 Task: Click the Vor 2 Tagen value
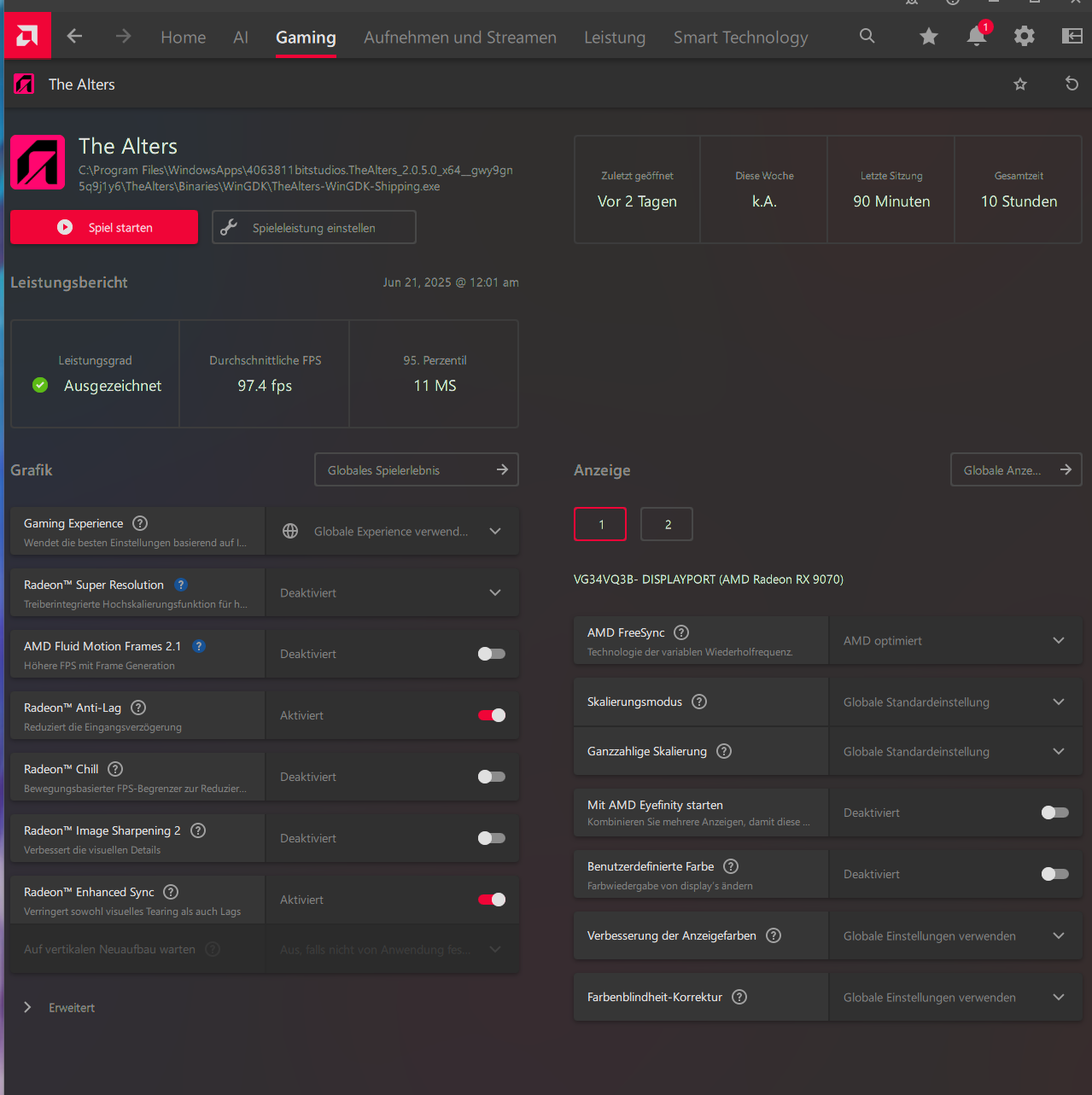coord(637,201)
